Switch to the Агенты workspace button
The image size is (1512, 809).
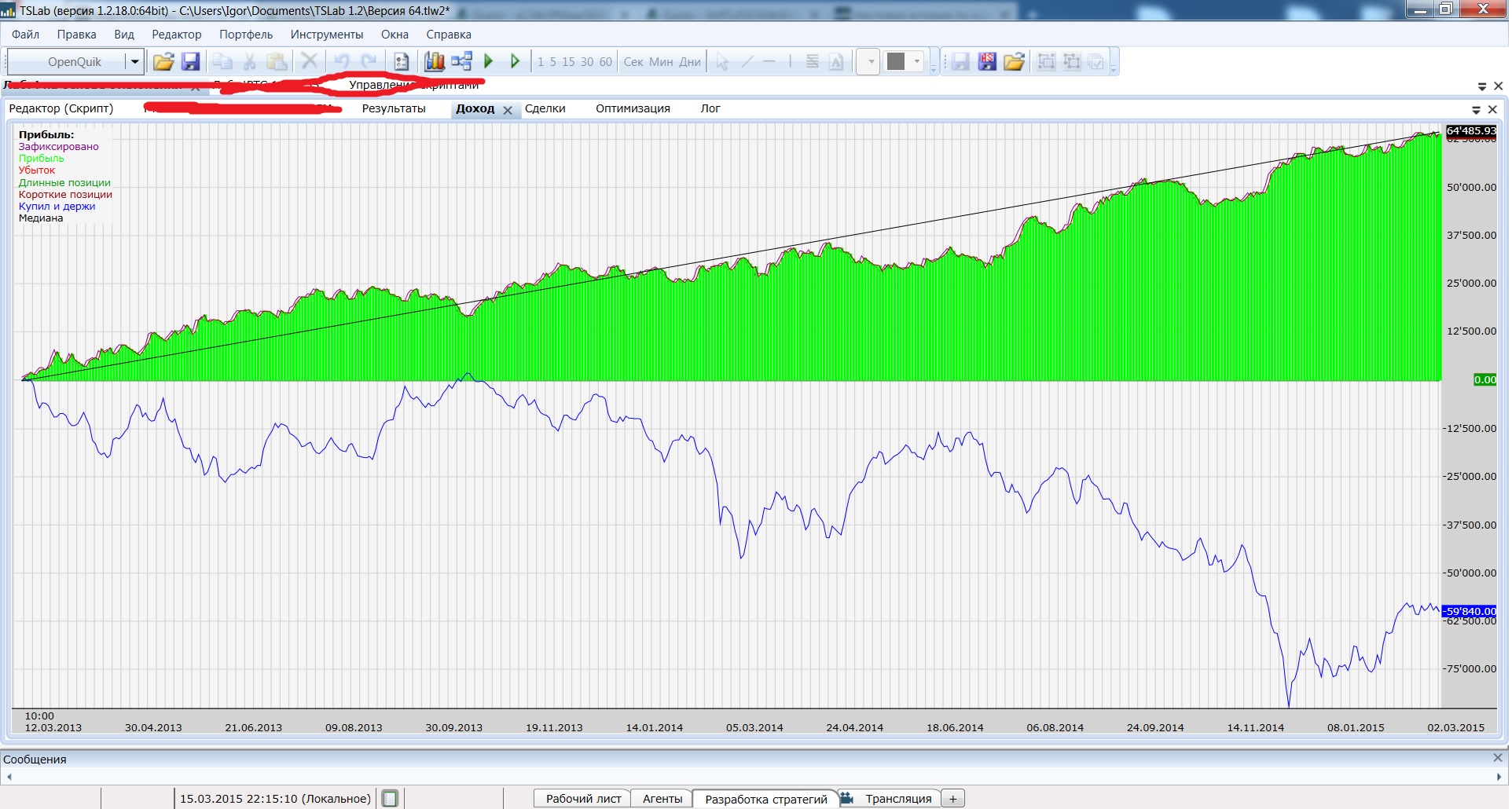(662, 799)
